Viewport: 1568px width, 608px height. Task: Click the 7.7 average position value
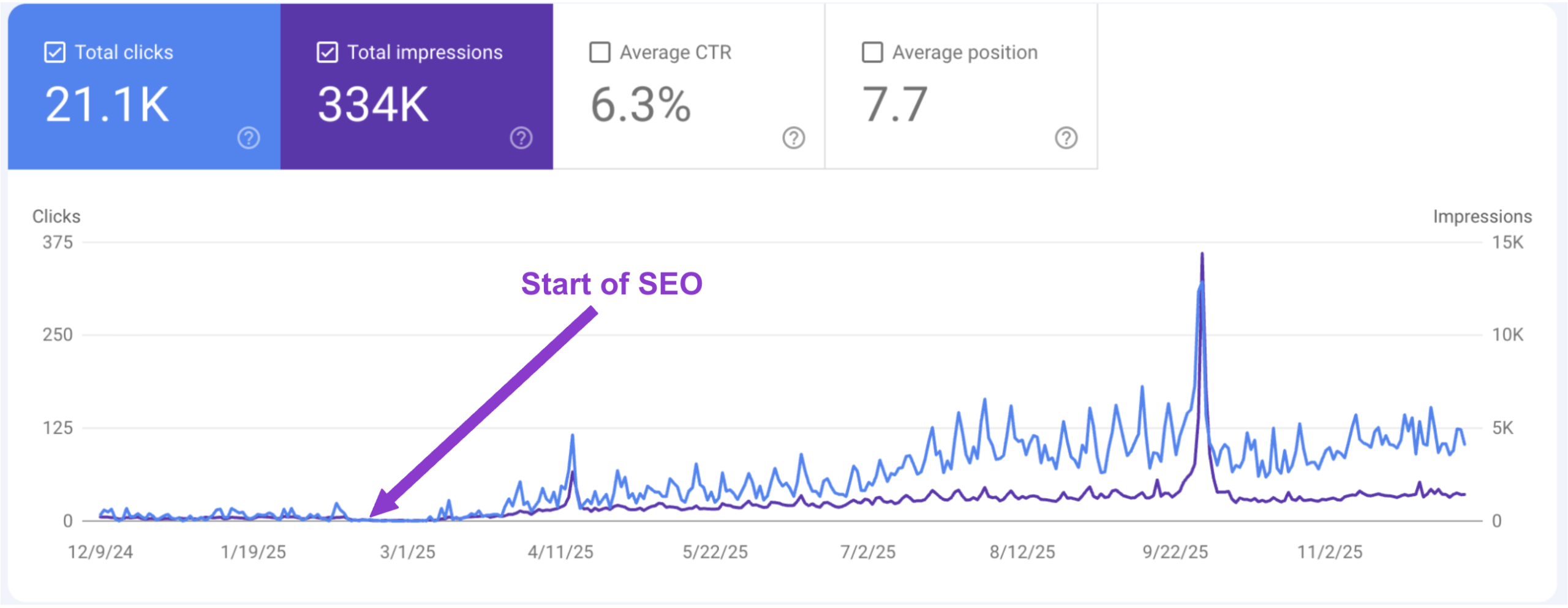(894, 105)
